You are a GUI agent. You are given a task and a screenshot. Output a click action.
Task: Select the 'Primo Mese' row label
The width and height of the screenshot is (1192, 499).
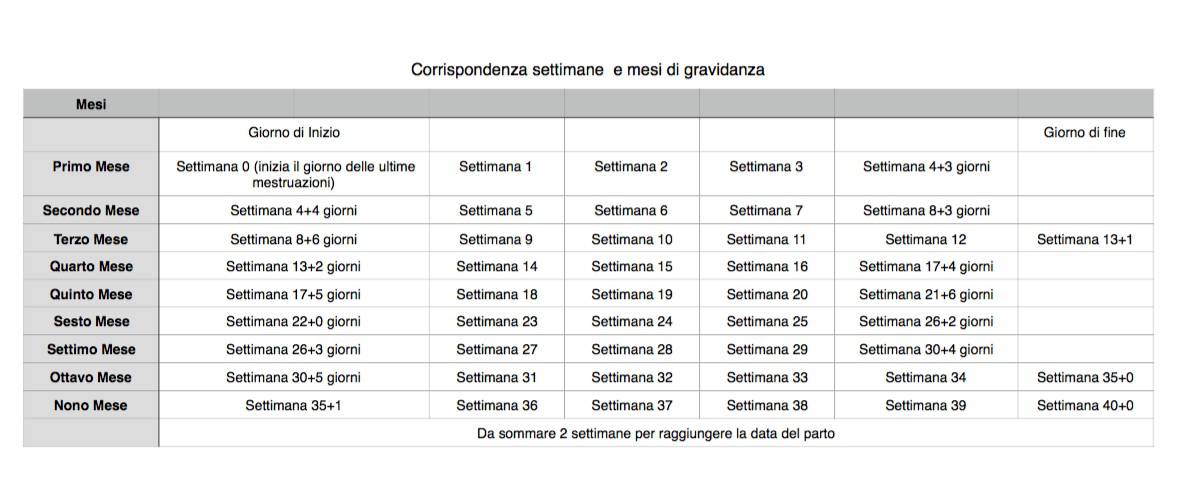[91, 167]
